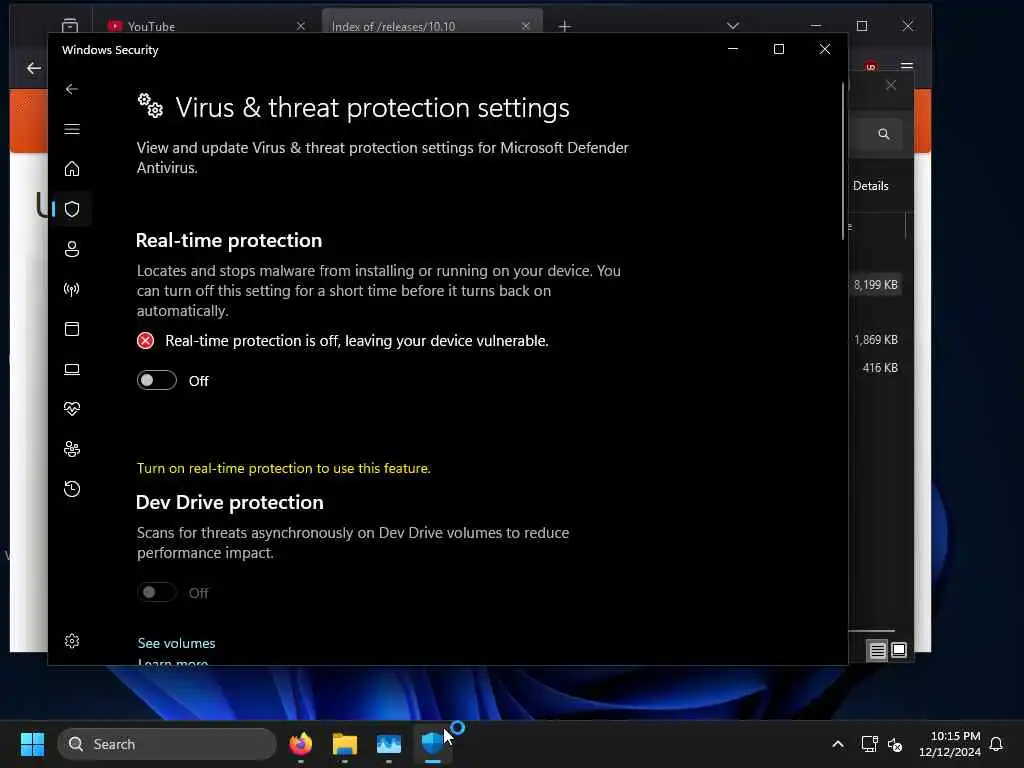The width and height of the screenshot is (1024, 768).
Task: Close the File Explorer inner panel
Action: coord(891,86)
